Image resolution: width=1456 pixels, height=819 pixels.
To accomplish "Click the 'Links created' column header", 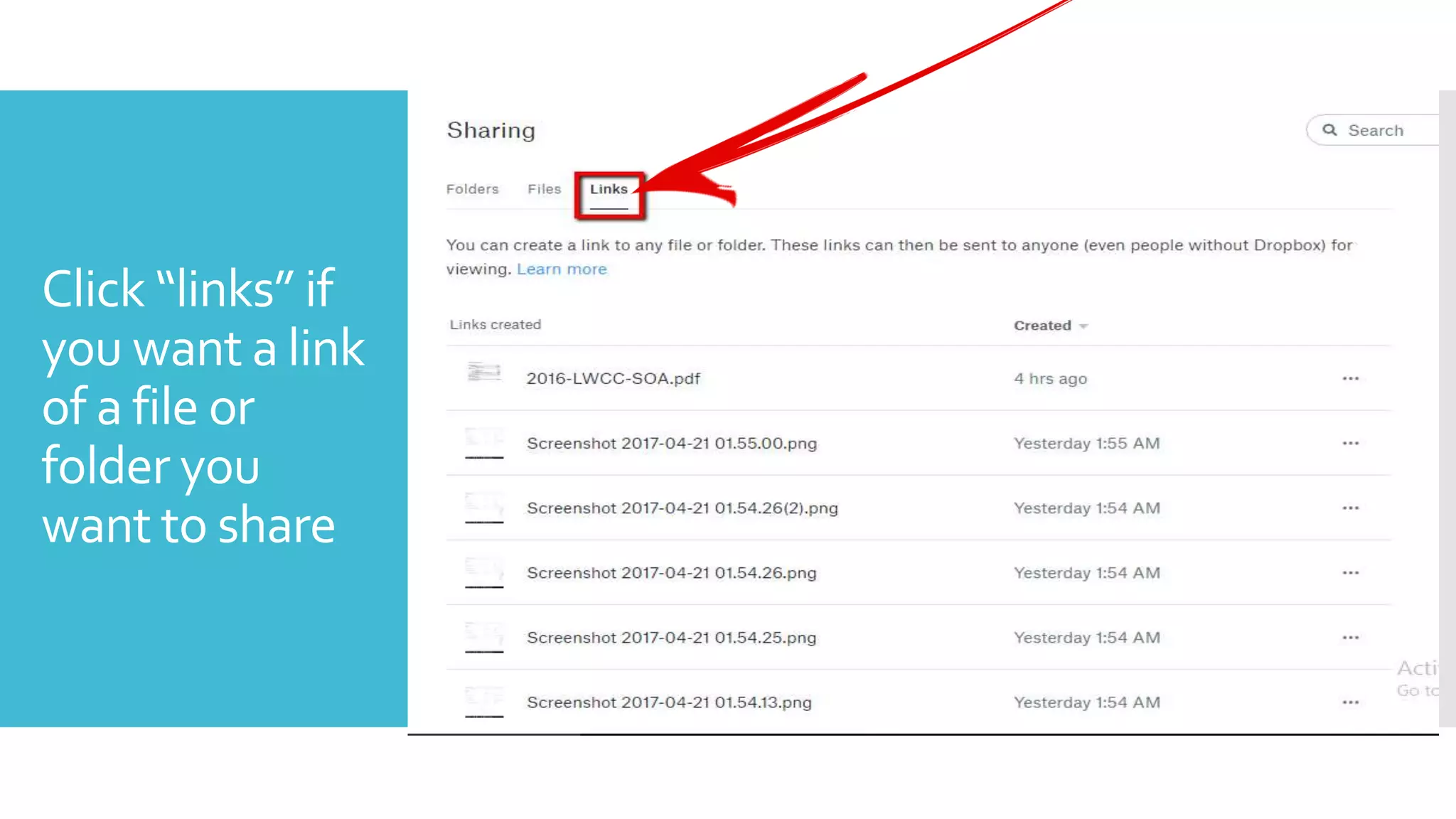I will pyautogui.click(x=495, y=325).
